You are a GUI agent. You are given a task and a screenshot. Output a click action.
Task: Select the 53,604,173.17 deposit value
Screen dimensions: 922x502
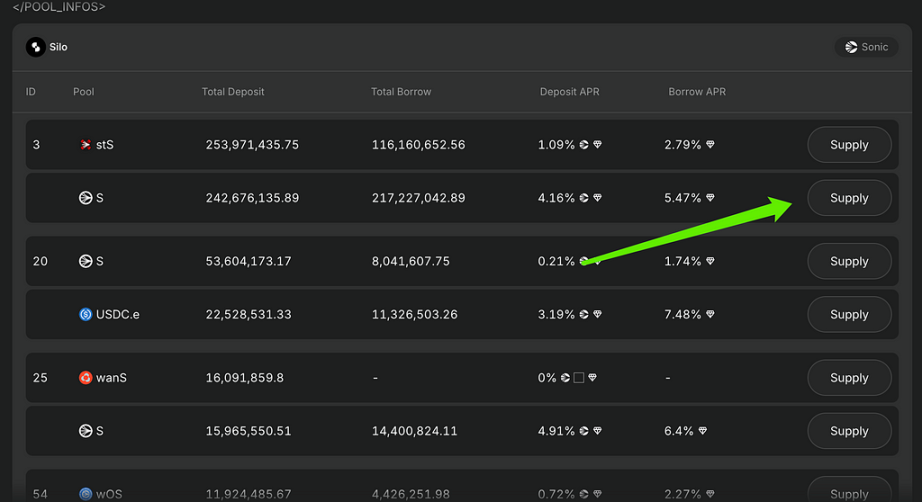tap(249, 261)
